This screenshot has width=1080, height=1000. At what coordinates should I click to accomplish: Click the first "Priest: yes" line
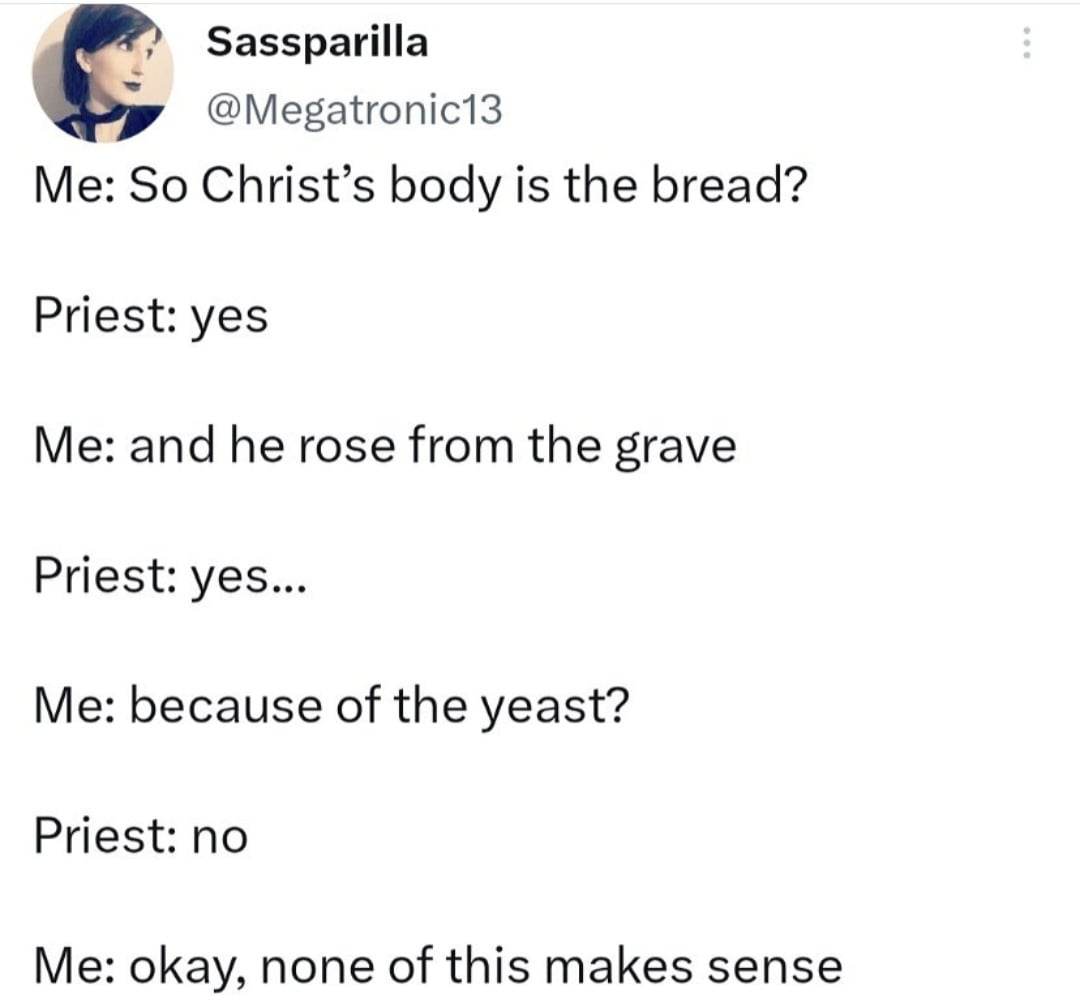(151, 316)
